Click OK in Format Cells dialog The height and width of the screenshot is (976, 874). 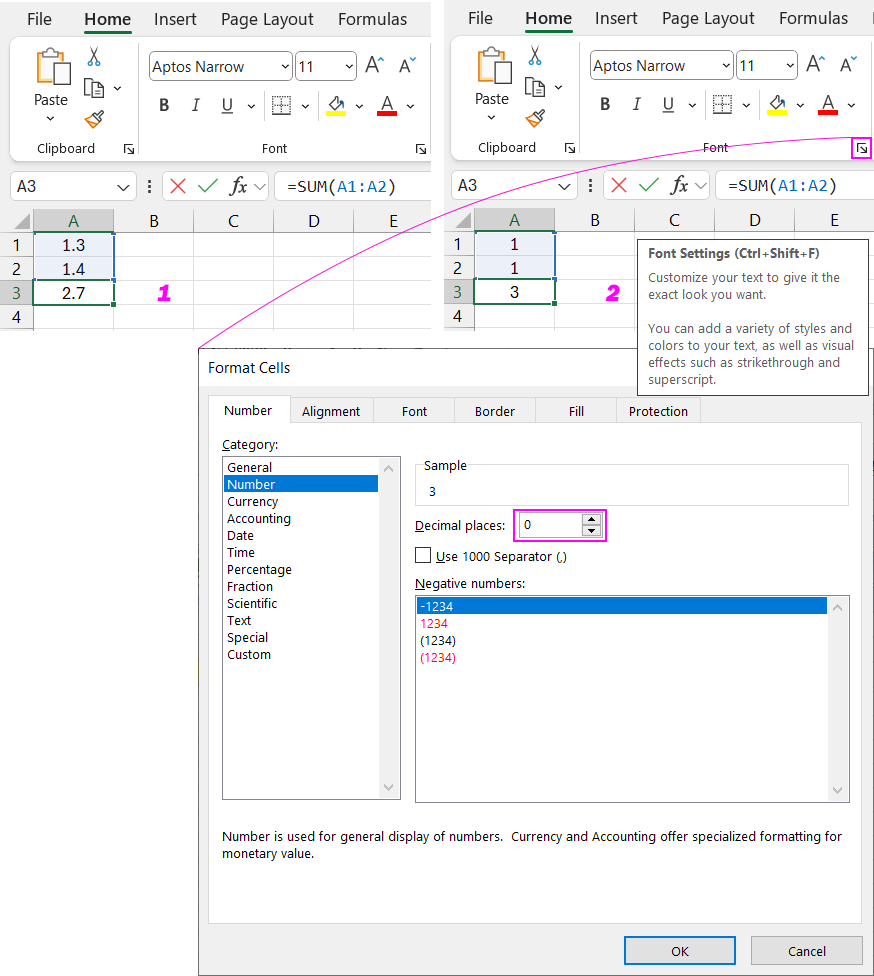679,950
